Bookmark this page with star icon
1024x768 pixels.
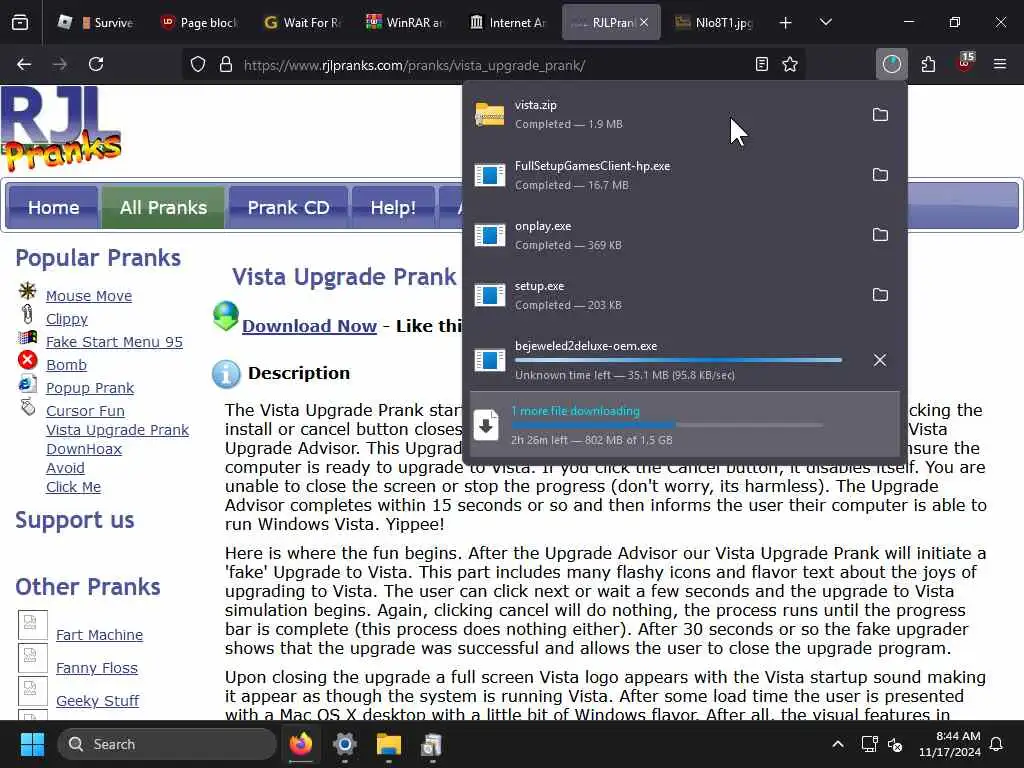(x=790, y=64)
